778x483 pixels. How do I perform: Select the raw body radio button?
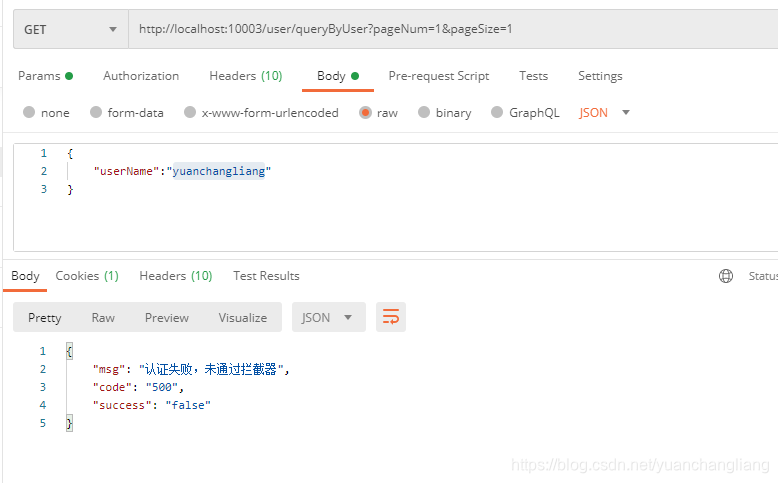pyautogui.click(x=365, y=112)
